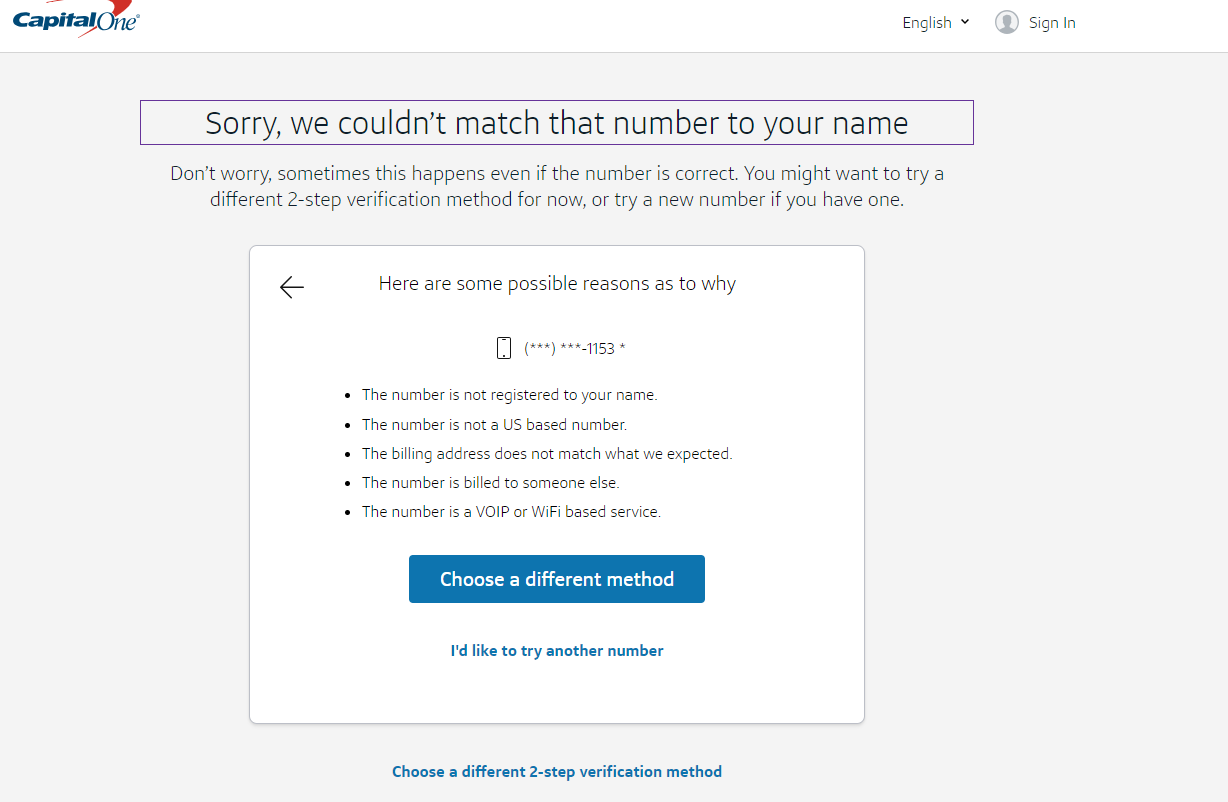
Task: Click the 'not a US based number' bullet
Action: point(495,424)
